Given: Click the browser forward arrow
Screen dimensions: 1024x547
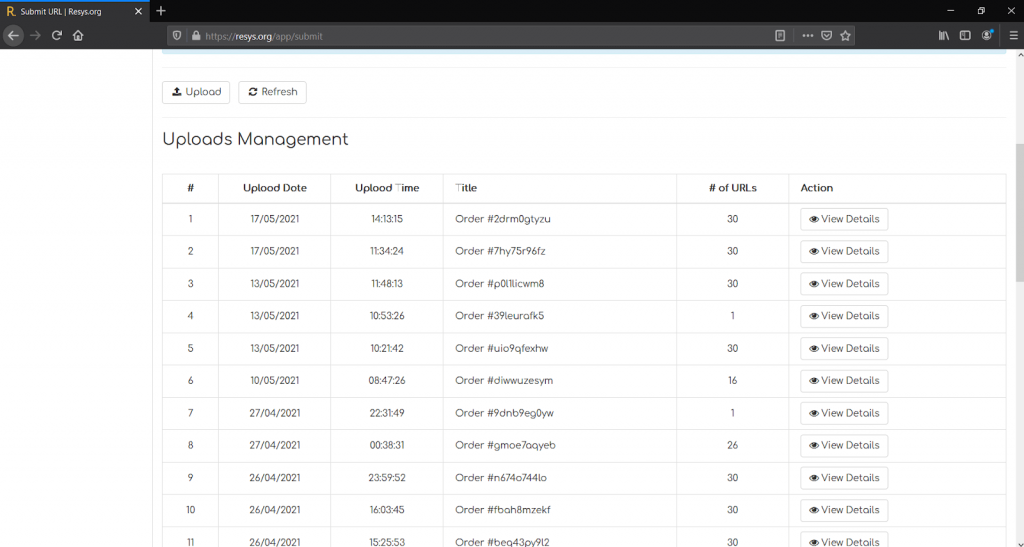Looking at the screenshot, I should tap(35, 36).
